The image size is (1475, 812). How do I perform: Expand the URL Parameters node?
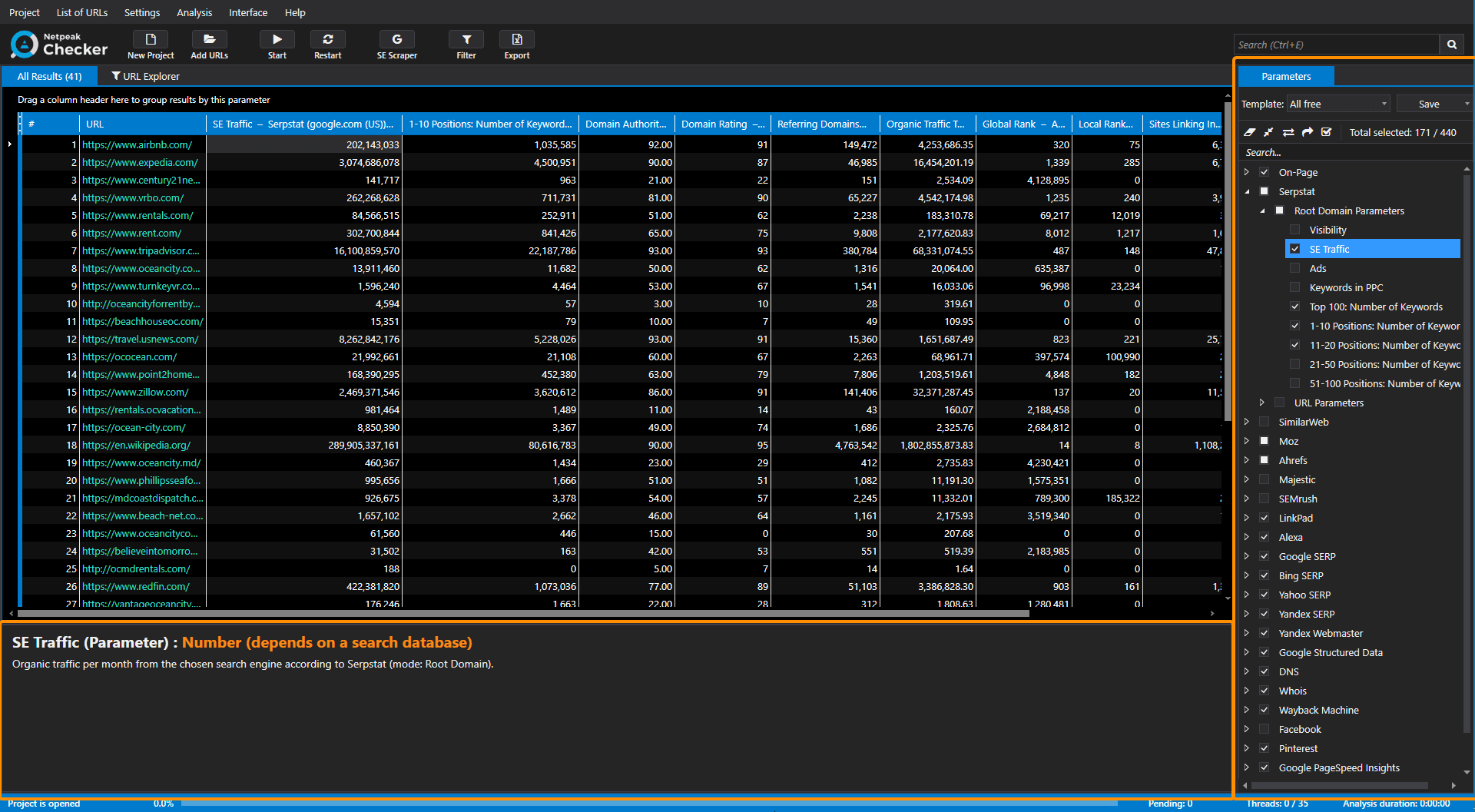point(1262,403)
